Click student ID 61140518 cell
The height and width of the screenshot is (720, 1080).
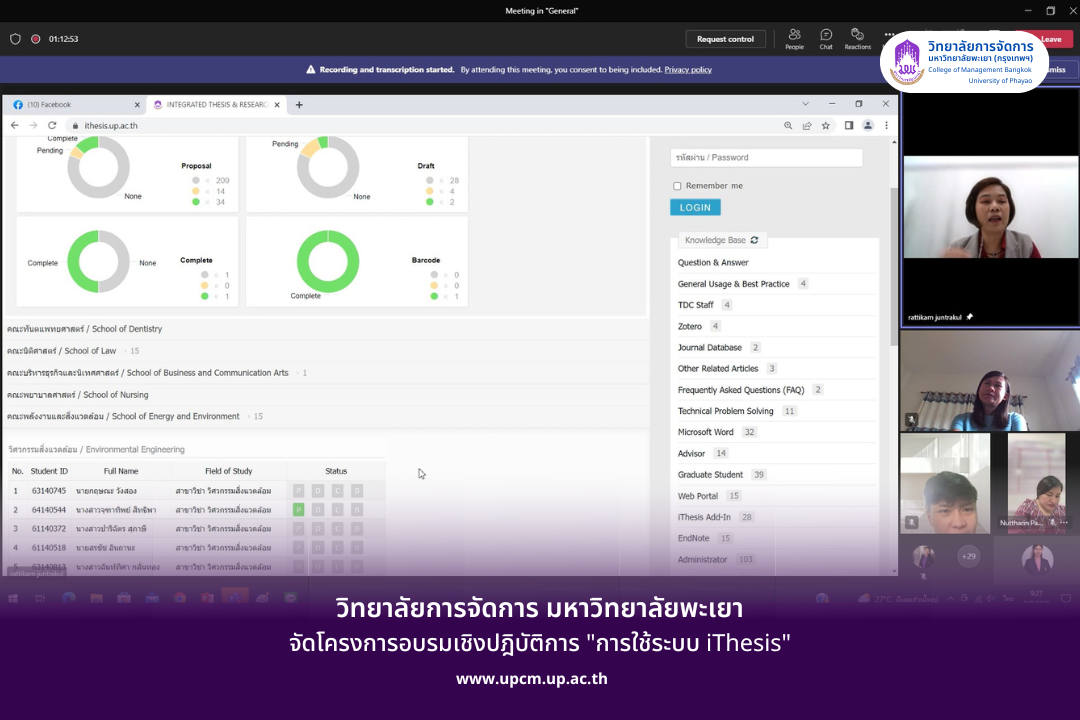pyautogui.click(x=49, y=548)
